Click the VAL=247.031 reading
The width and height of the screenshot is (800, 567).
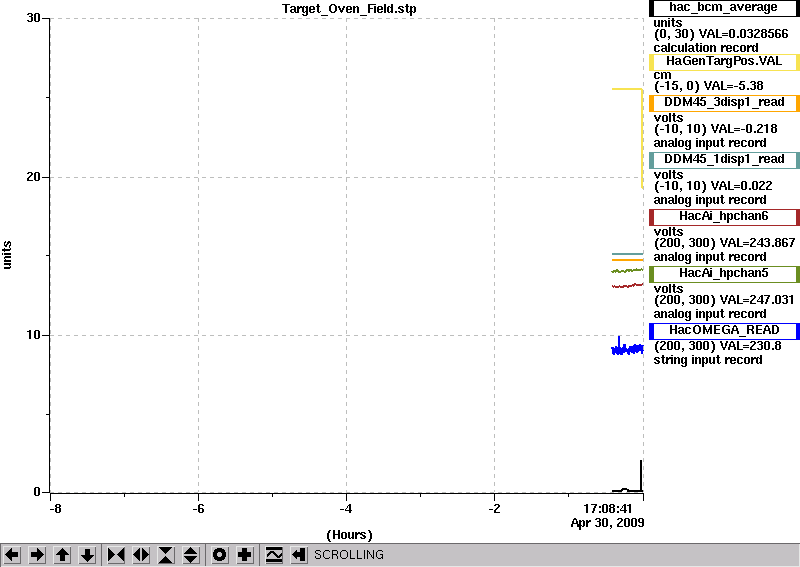757,300
